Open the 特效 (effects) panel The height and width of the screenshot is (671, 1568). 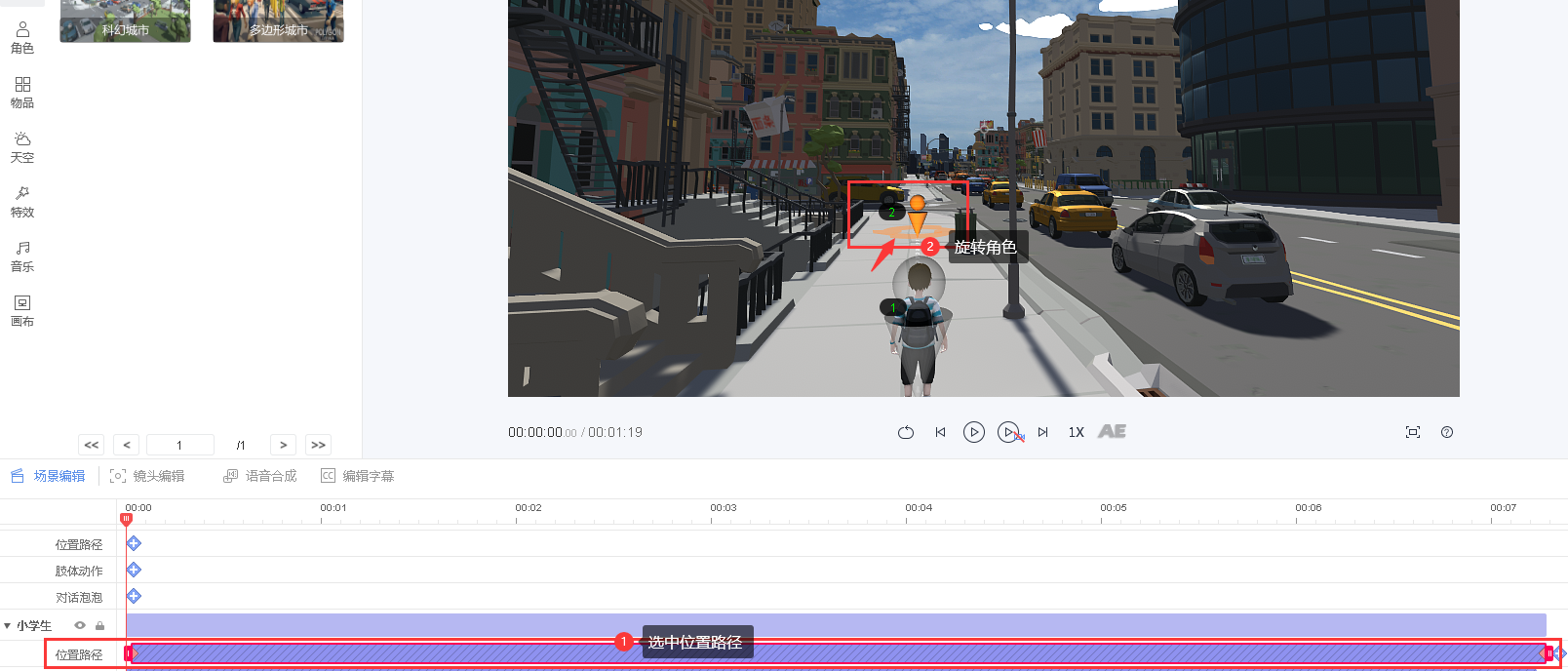22,201
